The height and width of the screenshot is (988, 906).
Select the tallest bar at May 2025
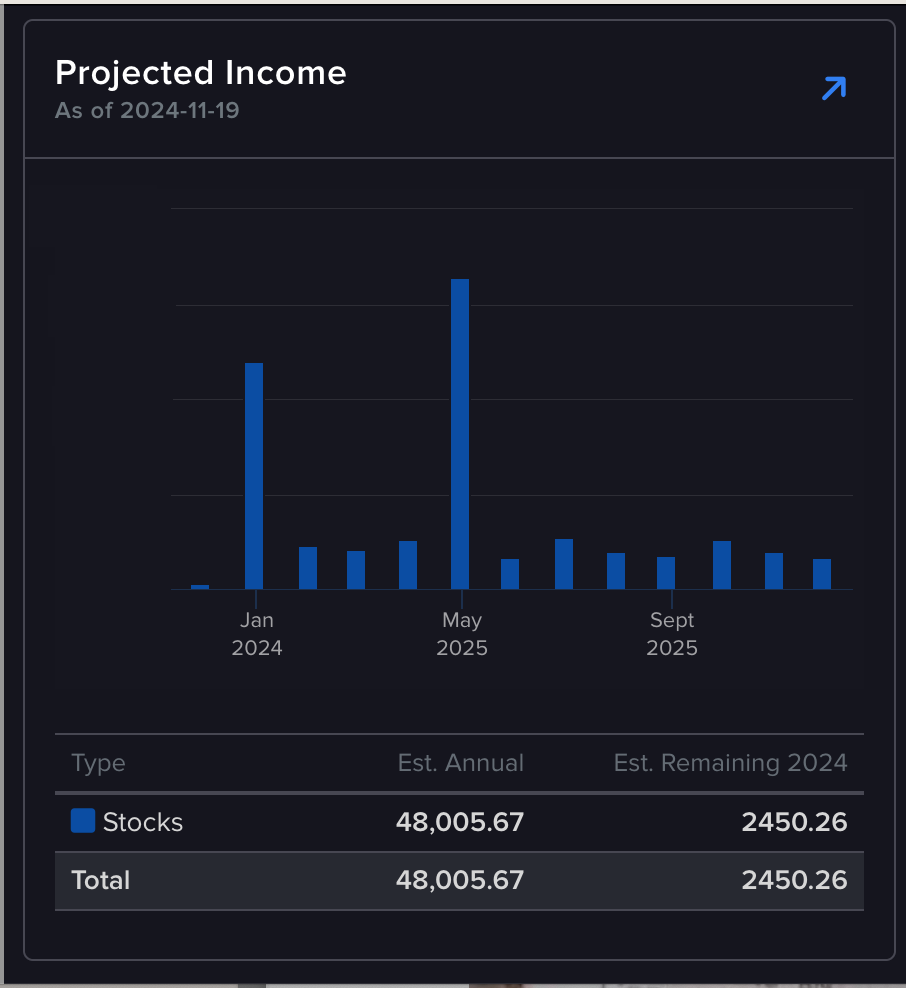[x=460, y=433]
